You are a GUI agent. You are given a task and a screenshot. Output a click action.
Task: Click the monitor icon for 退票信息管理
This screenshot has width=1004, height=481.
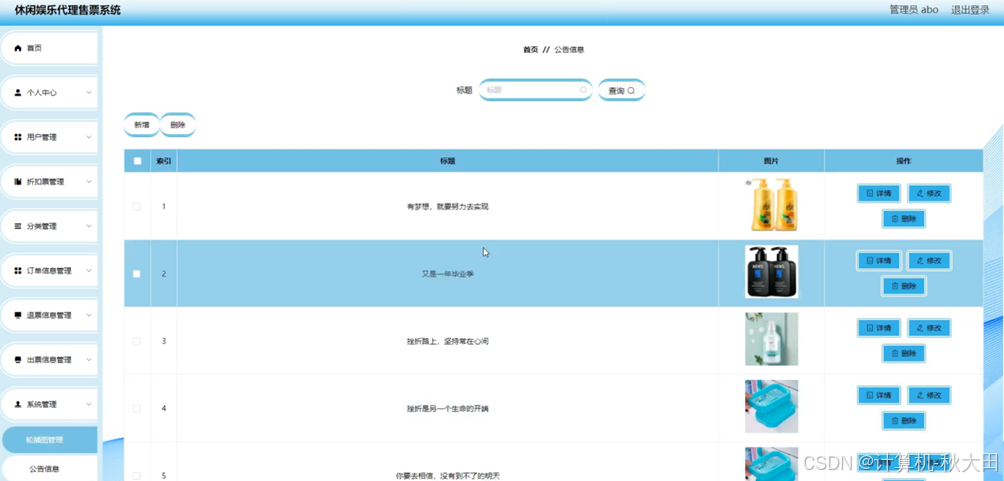point(18,315)
